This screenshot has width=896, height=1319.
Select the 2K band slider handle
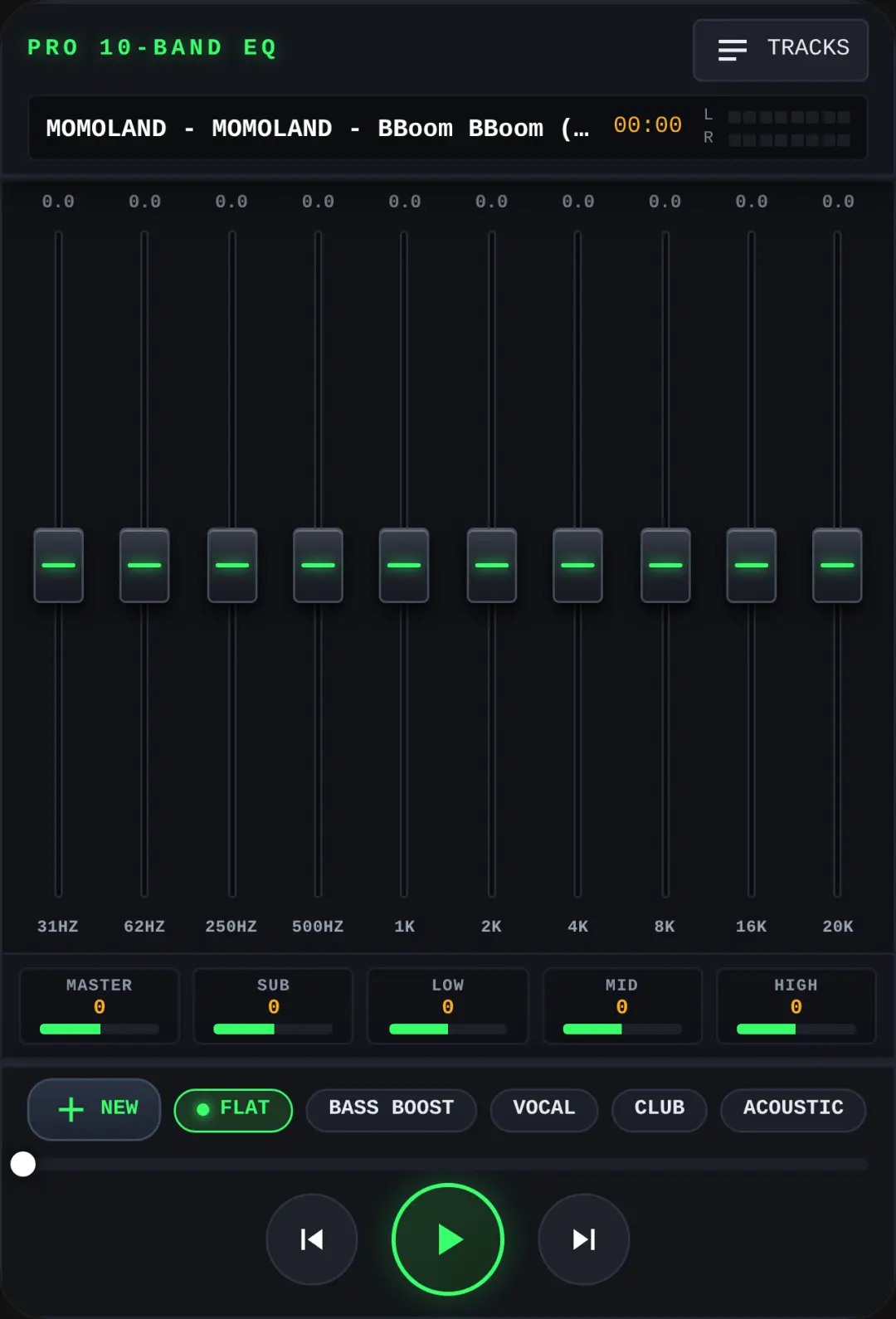point(492,565)
